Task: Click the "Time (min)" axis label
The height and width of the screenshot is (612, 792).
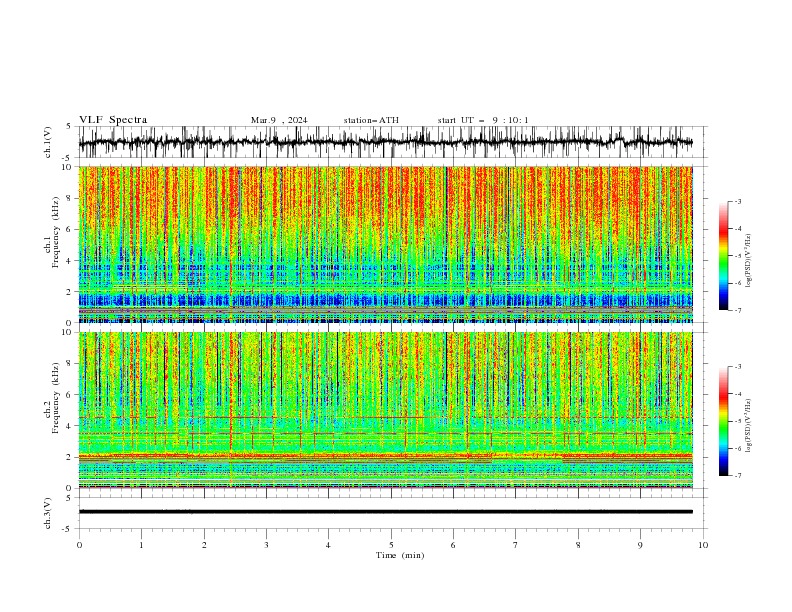Action: point(400,555)
